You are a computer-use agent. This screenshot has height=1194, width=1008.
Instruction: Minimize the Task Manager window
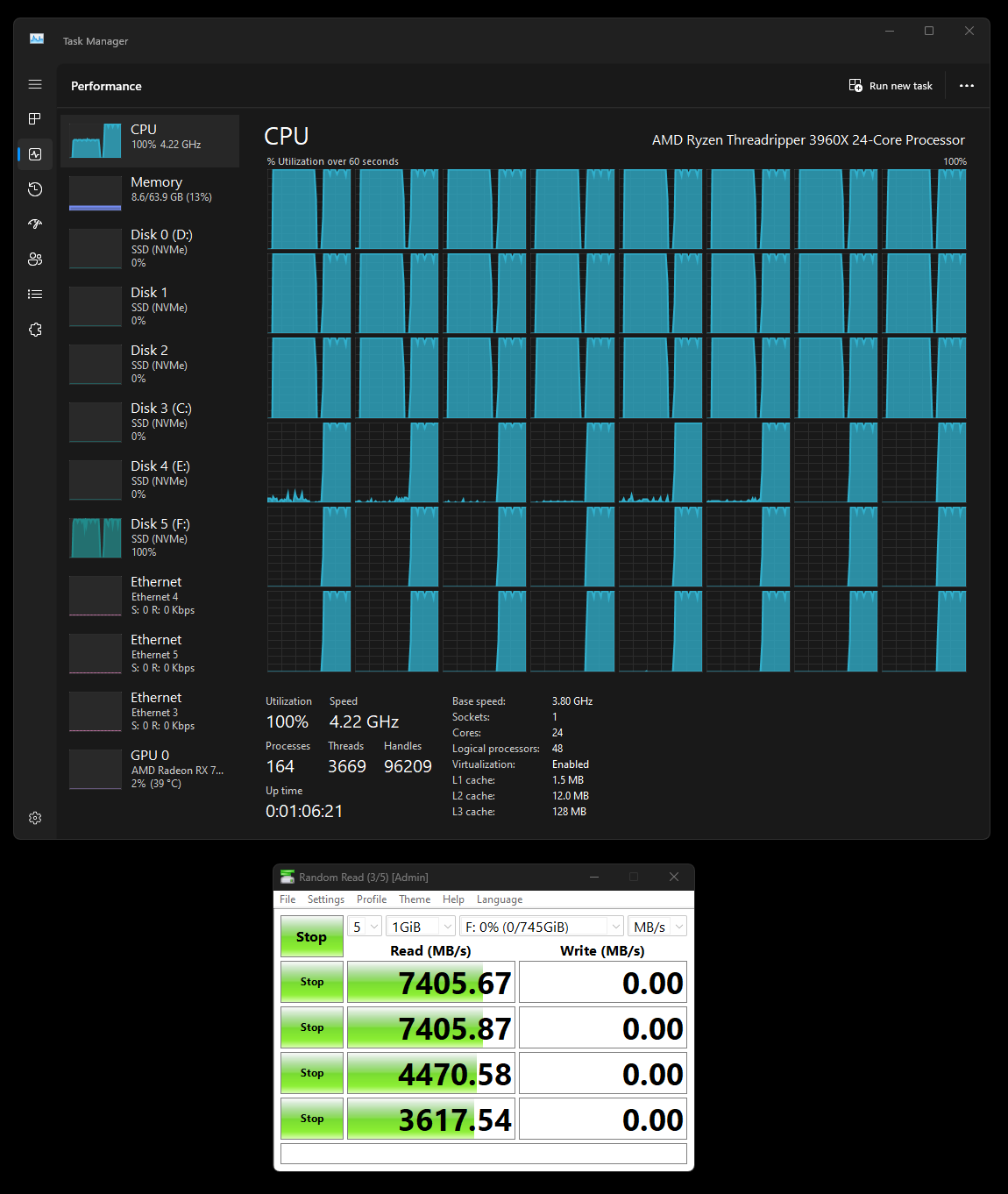(890, 31)
